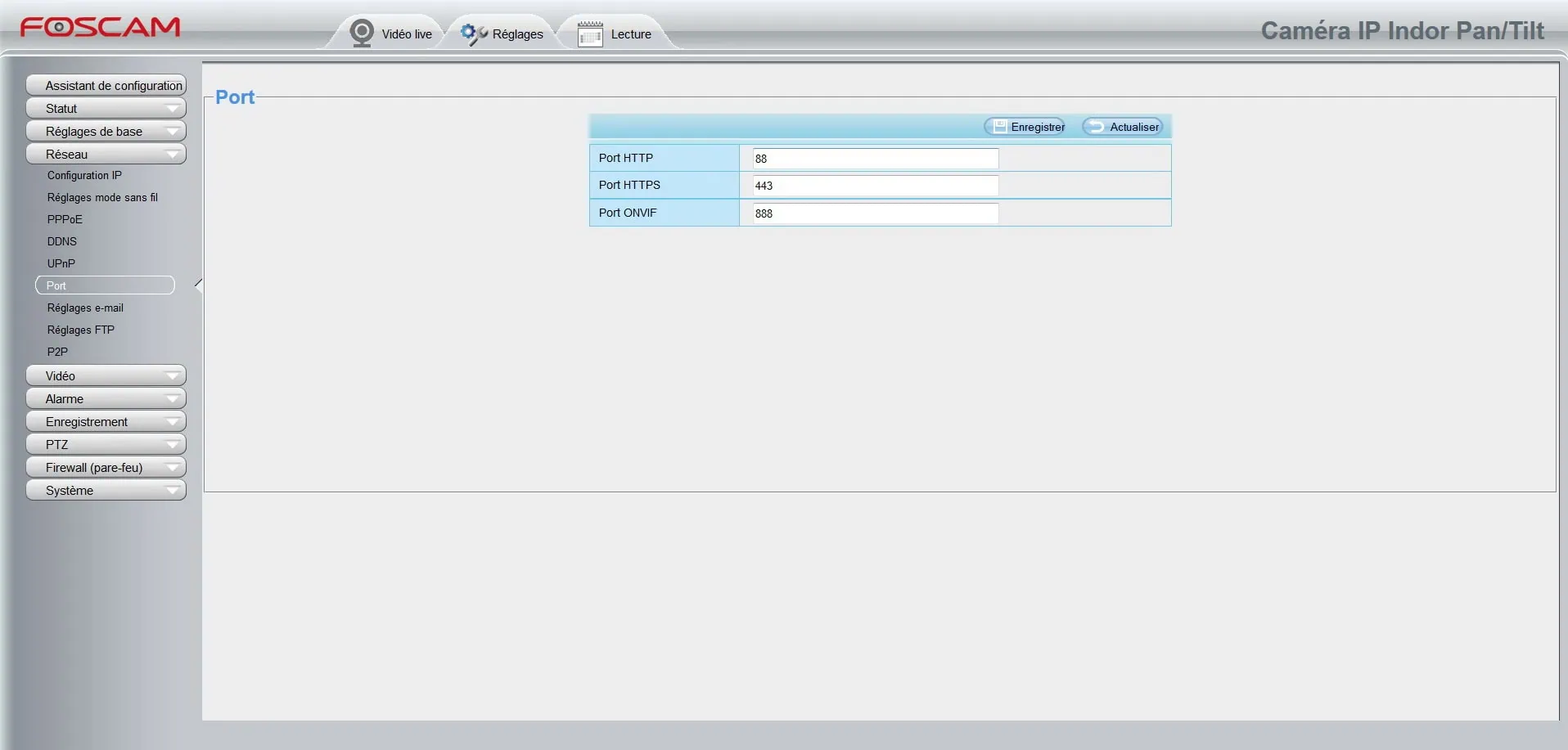Click the calendar icon beside Lecture
This screenshot has height=750, width=1568.
pyautogui.click(x=590, y=34)
